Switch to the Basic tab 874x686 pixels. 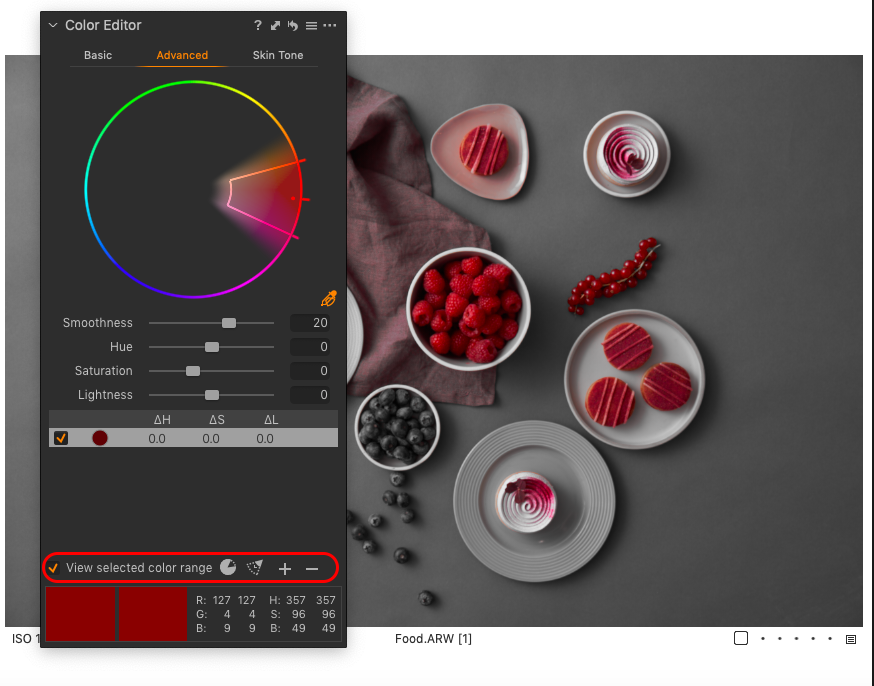[98, 55]
